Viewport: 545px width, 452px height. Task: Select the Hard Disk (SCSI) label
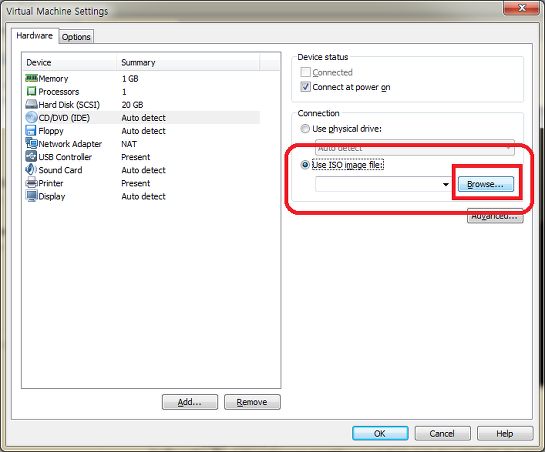tap(69, 105)
